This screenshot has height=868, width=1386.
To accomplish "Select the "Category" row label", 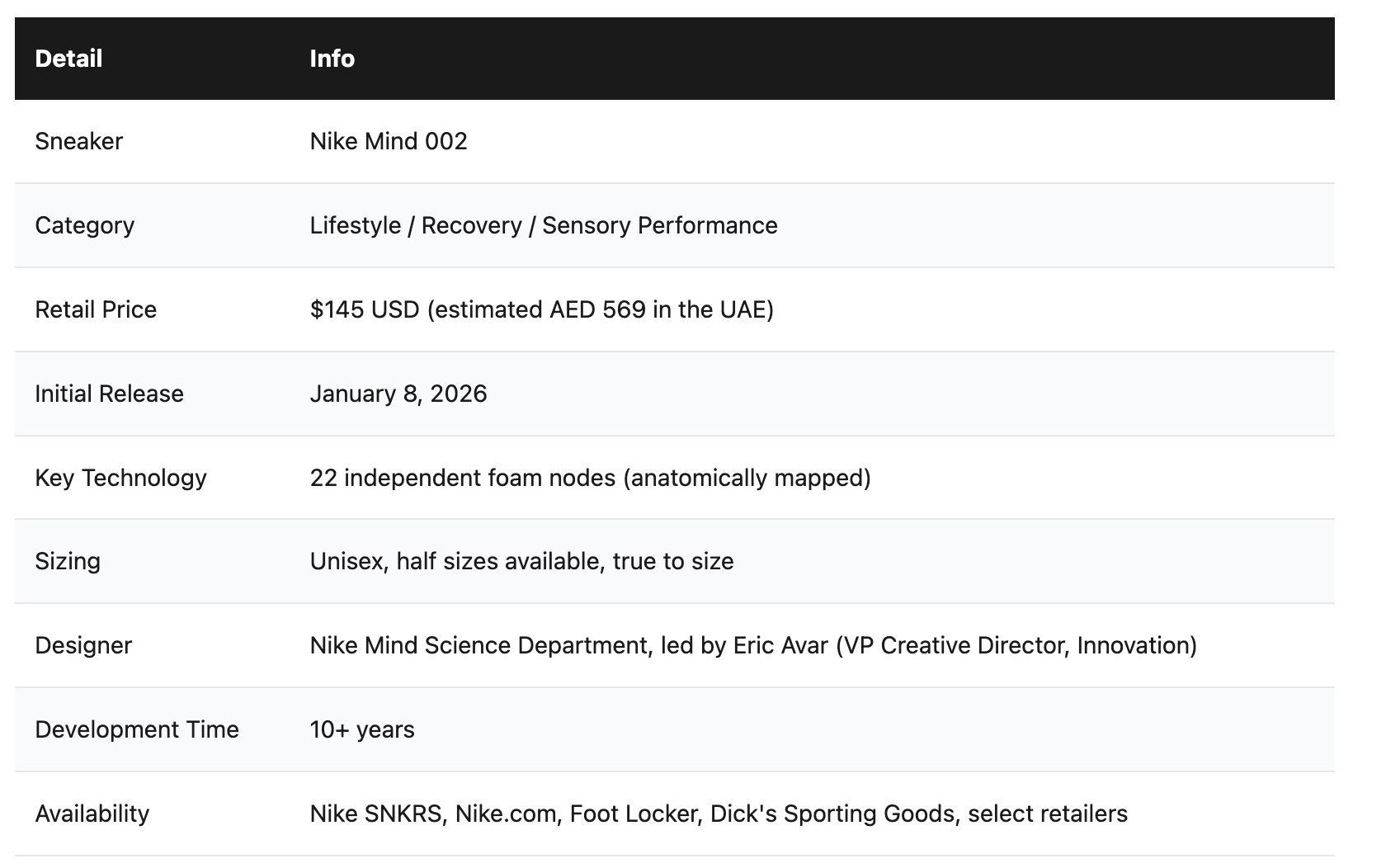I will coord(84,225).
